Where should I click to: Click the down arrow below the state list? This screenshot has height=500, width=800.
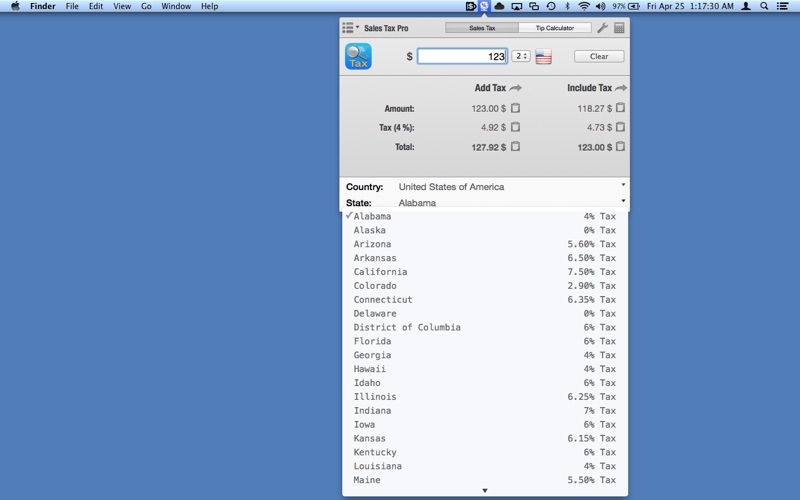click(x=485, y=491)
